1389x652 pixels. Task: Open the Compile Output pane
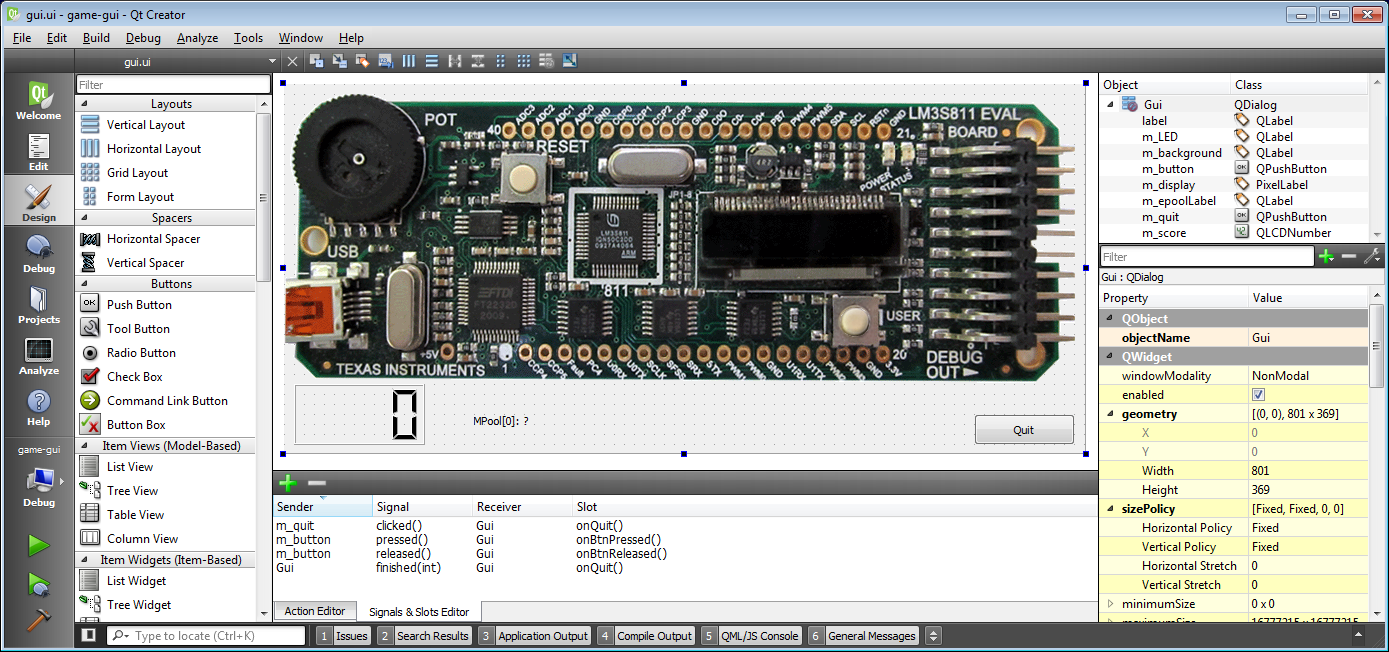tap(645, 636)
